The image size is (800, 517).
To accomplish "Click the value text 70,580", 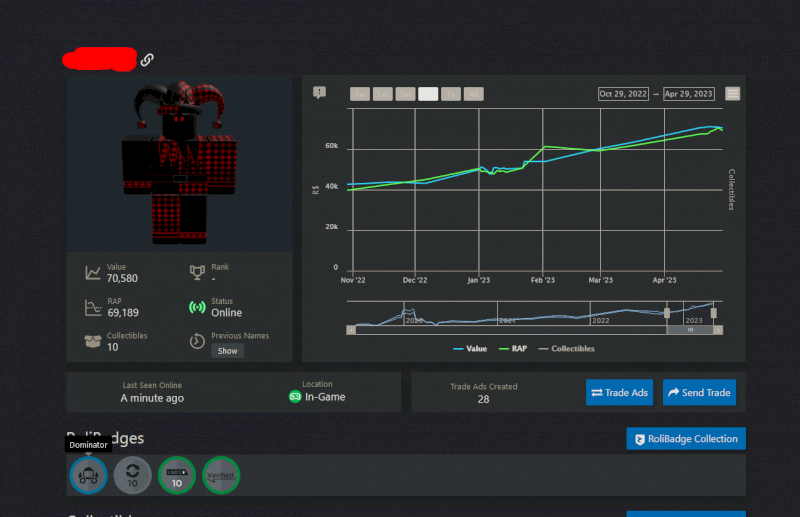I will coord(122,279).
